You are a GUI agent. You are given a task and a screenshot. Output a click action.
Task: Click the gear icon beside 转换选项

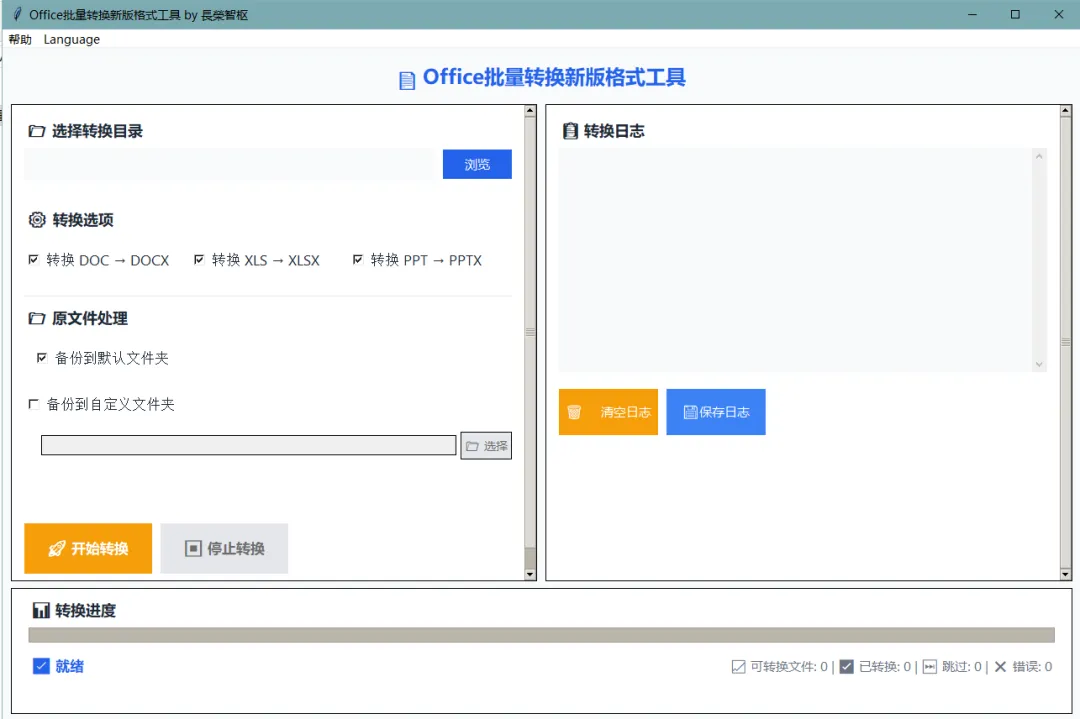click(x=37, y=220)
